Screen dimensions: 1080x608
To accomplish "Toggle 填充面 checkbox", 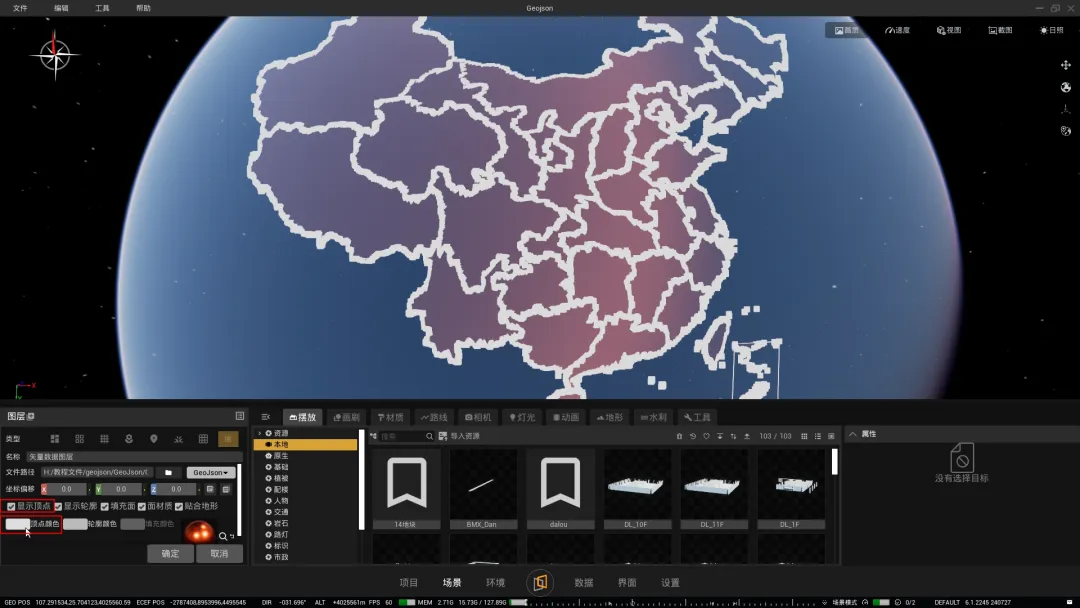I will click(105, 506).
